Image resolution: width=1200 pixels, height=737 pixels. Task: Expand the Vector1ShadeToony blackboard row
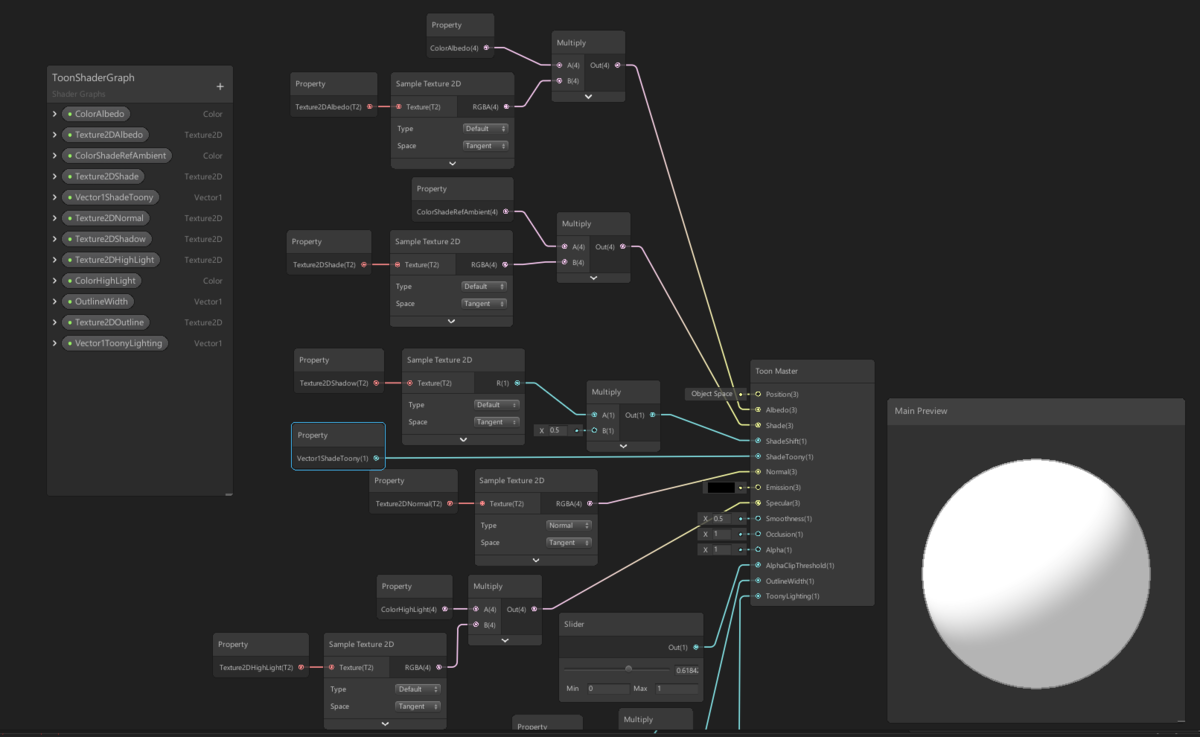tap(54, 198)
